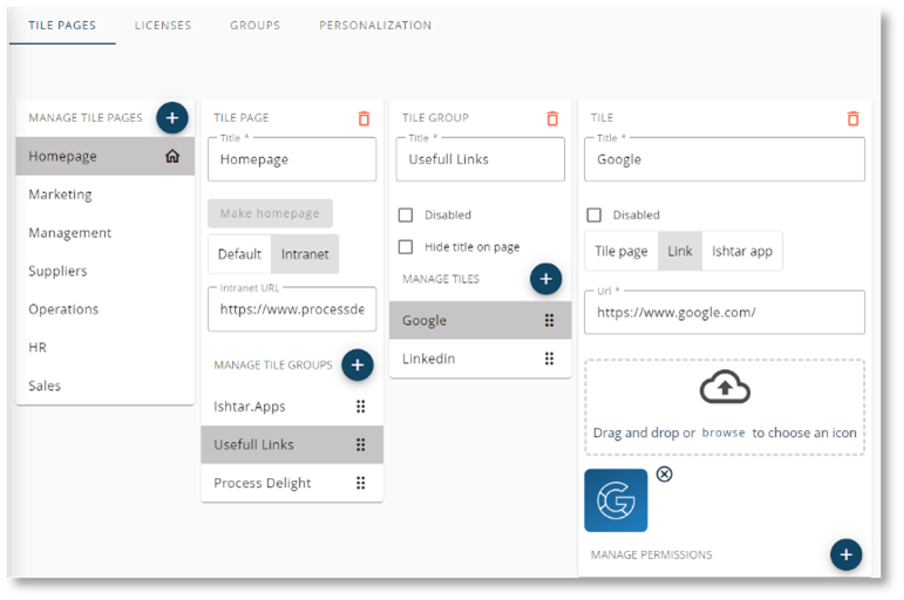Delete the Usefull Links tile group

552,119
